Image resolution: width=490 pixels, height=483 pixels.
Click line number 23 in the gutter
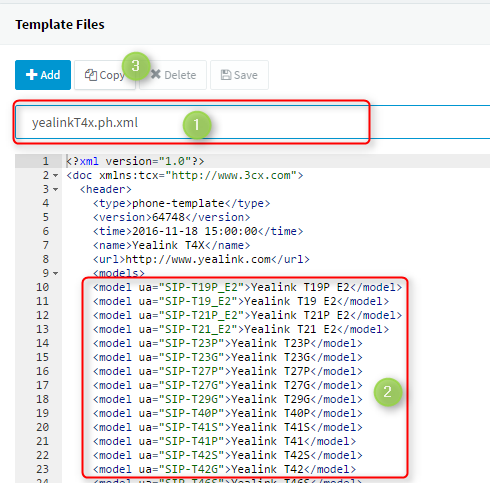(x=42, y=469)
